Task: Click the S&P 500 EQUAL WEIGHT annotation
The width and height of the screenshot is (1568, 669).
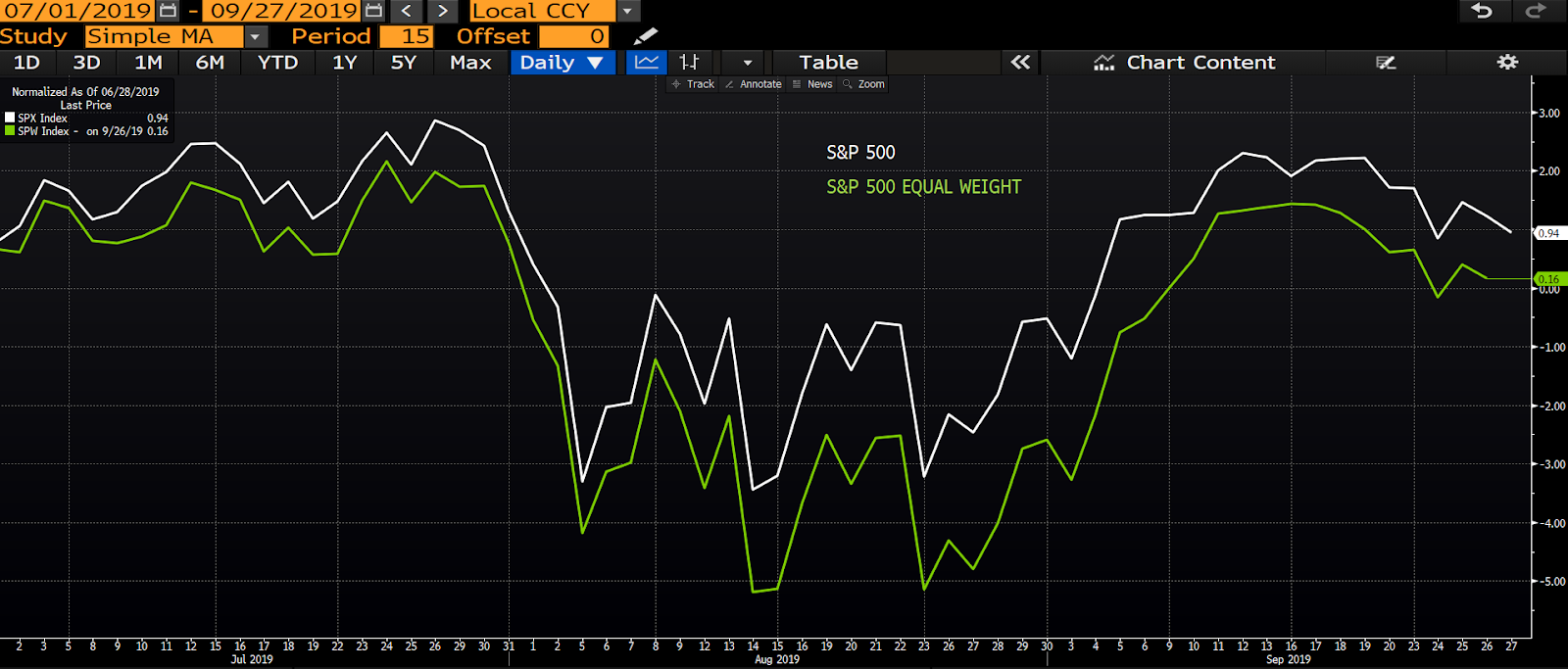Action: click(x=923, y=187)
